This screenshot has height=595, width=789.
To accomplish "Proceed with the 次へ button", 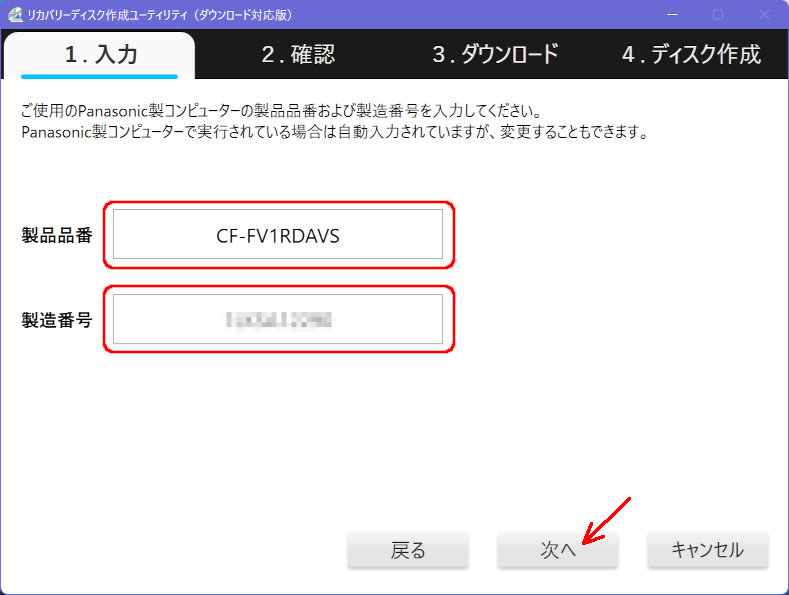I will pos(558,550).
